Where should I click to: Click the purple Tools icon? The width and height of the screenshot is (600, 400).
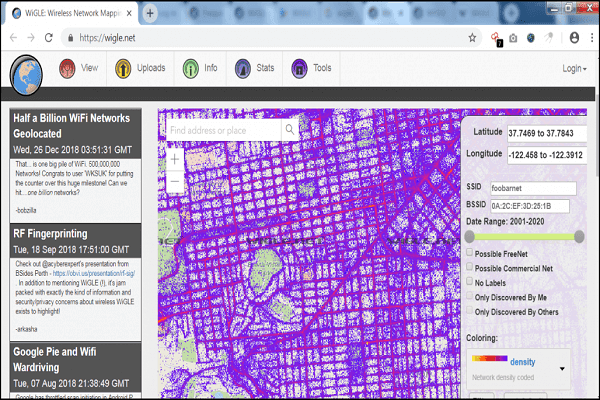299,69
